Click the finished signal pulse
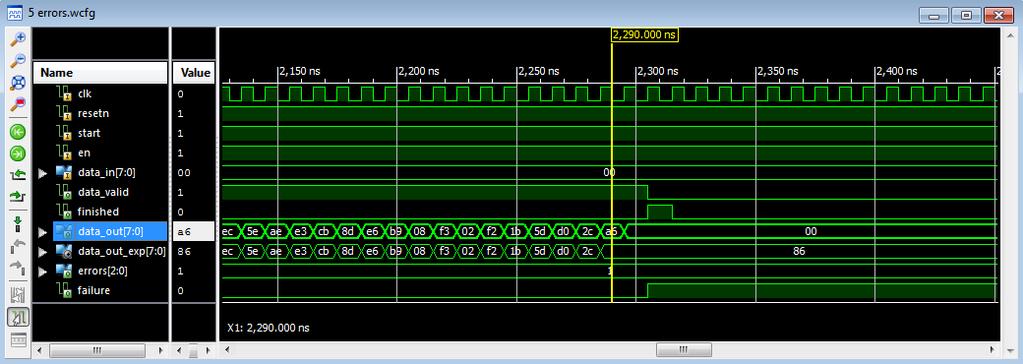Screen dimensions: 1023x364 tap(660, 212)
